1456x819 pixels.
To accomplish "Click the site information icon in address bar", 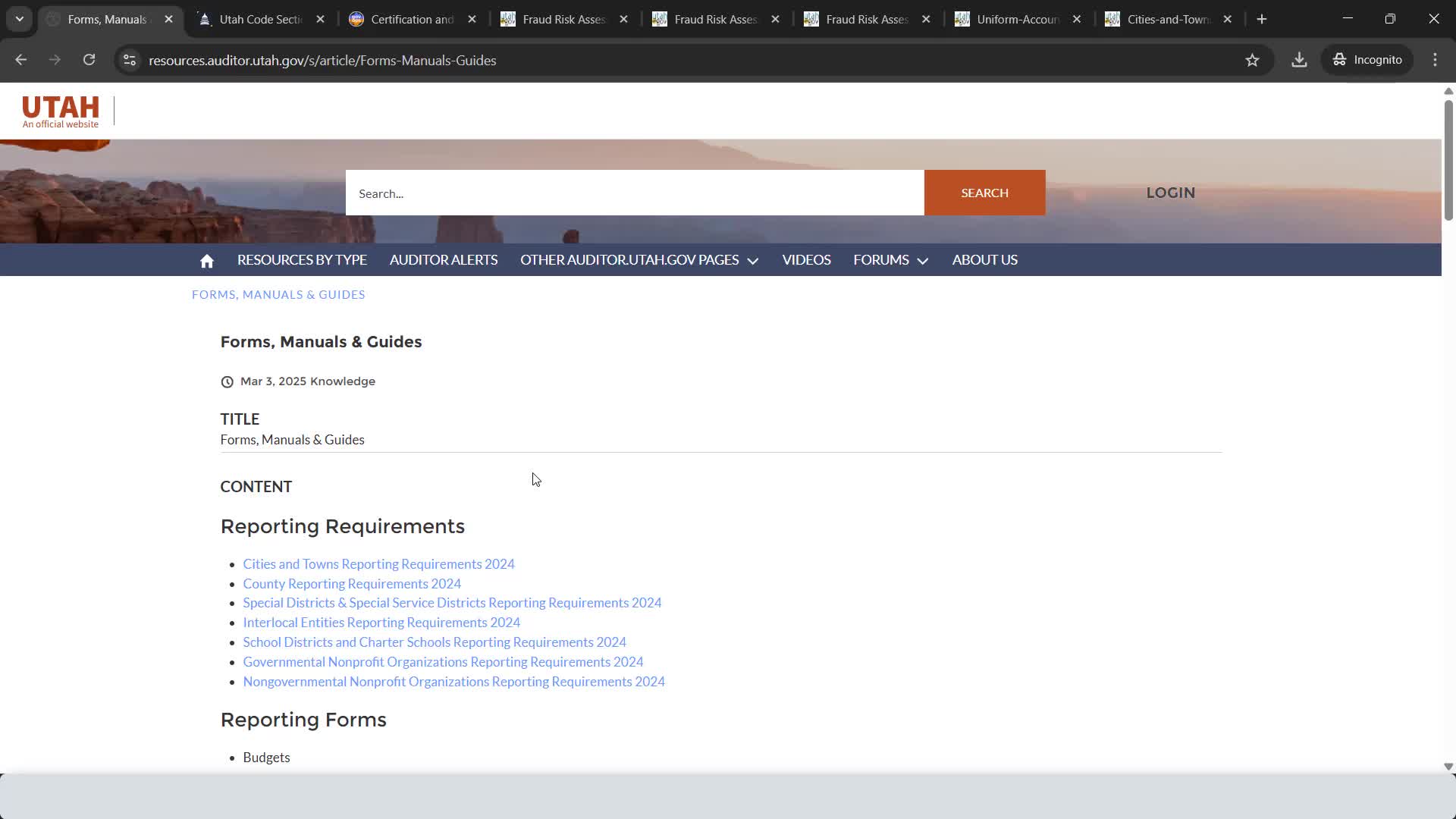I will (129, 60).
